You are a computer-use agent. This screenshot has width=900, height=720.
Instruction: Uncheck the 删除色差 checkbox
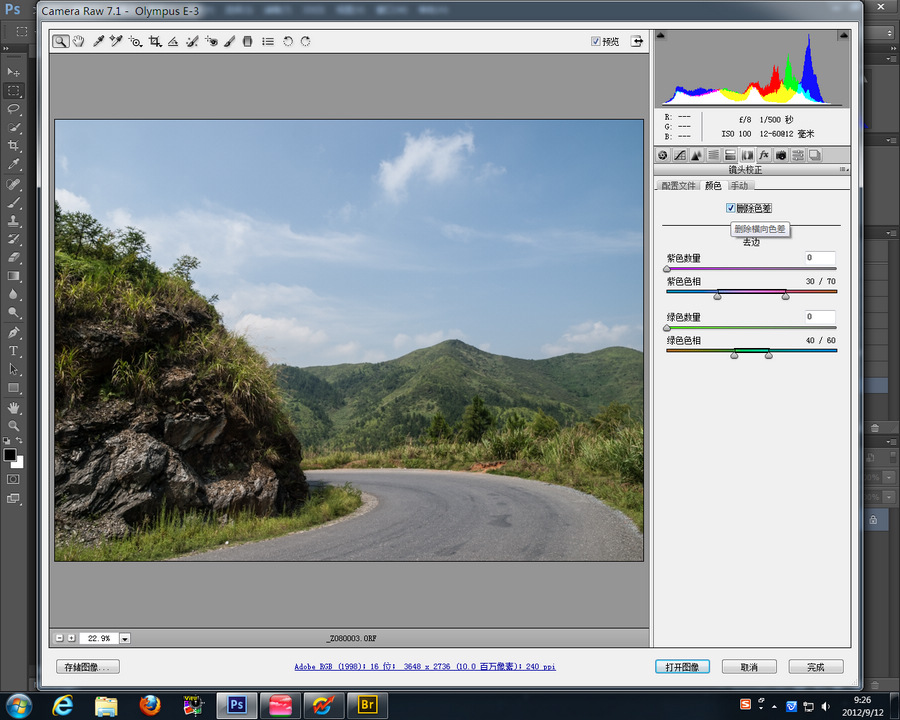731,208
